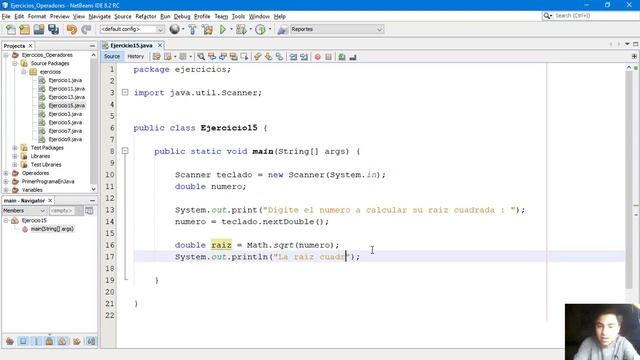Minimize the Navigator panel
Screen dimensions: 640x360
pyautogui.click(x=92, y=201)
